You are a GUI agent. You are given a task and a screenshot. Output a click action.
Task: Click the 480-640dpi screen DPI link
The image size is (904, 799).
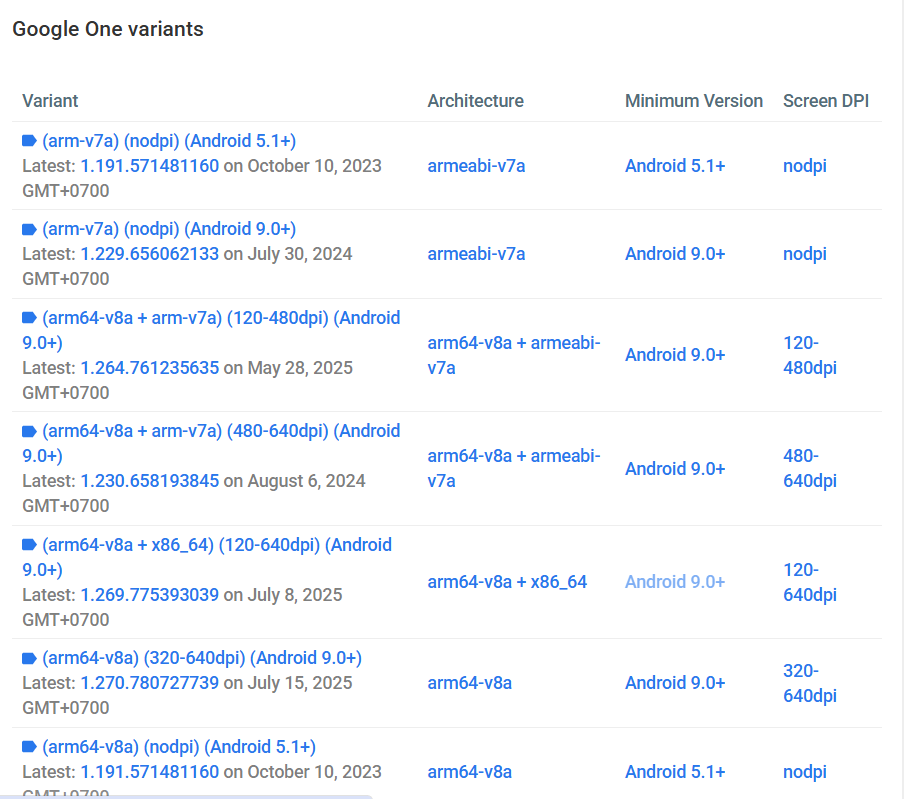pyautogui.click(x=810, y=468)
